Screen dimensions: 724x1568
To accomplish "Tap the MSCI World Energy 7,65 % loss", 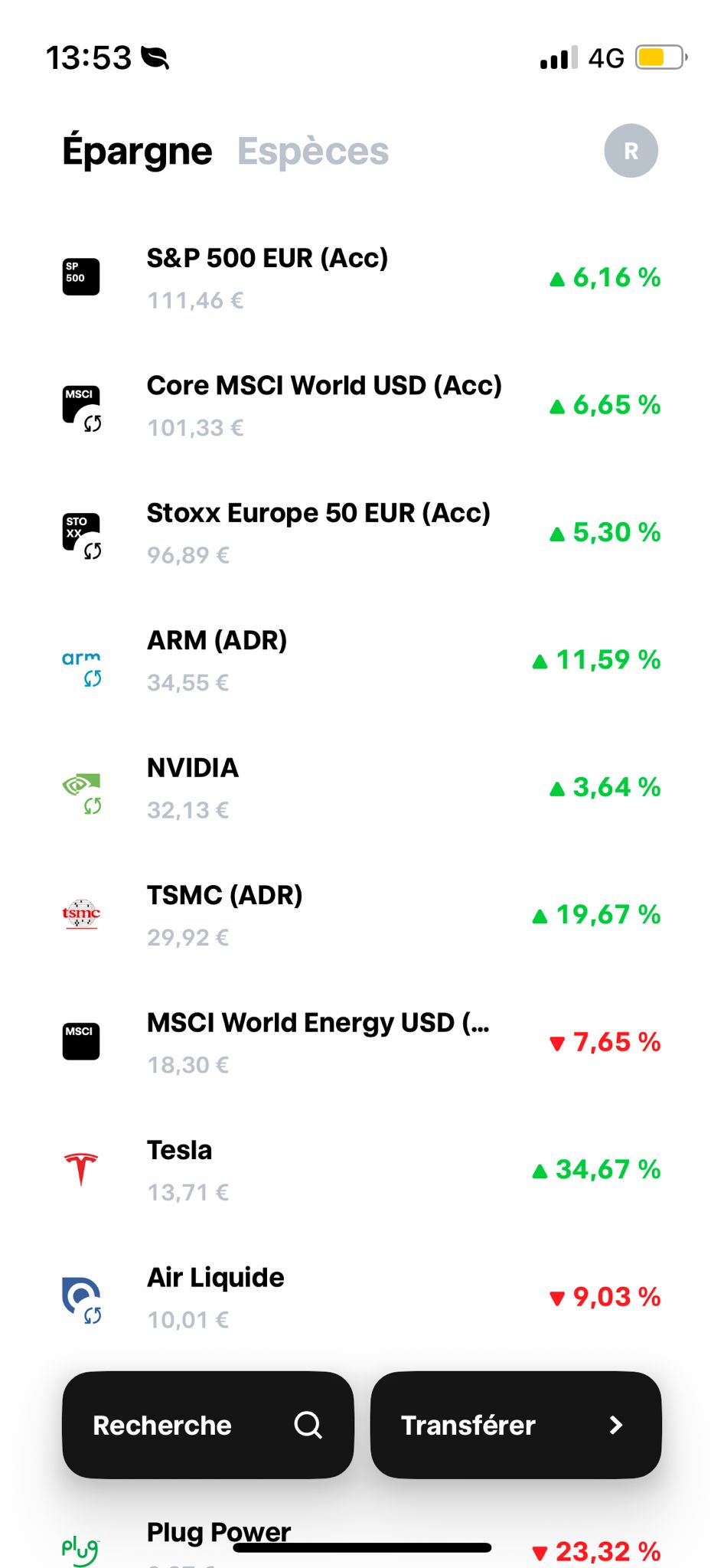I will pos(605,1042).
